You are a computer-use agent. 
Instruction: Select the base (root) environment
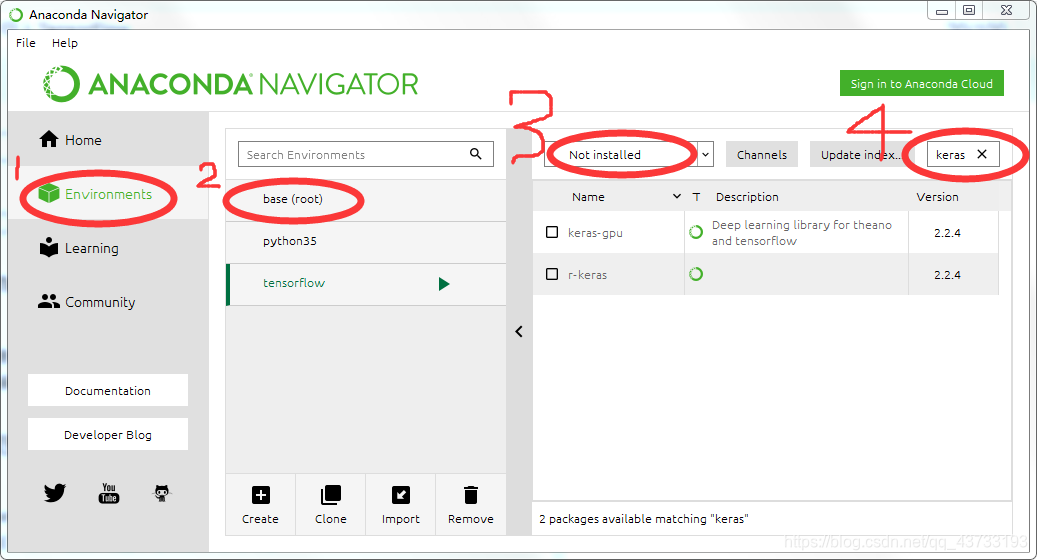coord(366,200)
